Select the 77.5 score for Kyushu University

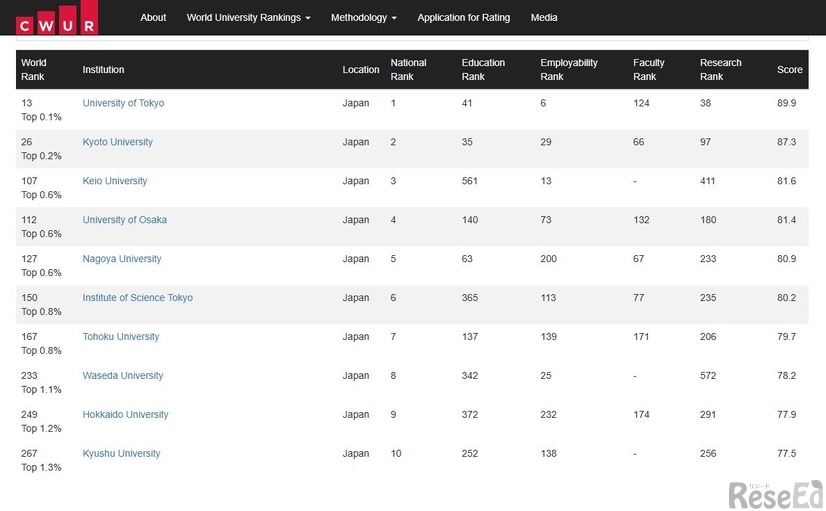[786, 454]
